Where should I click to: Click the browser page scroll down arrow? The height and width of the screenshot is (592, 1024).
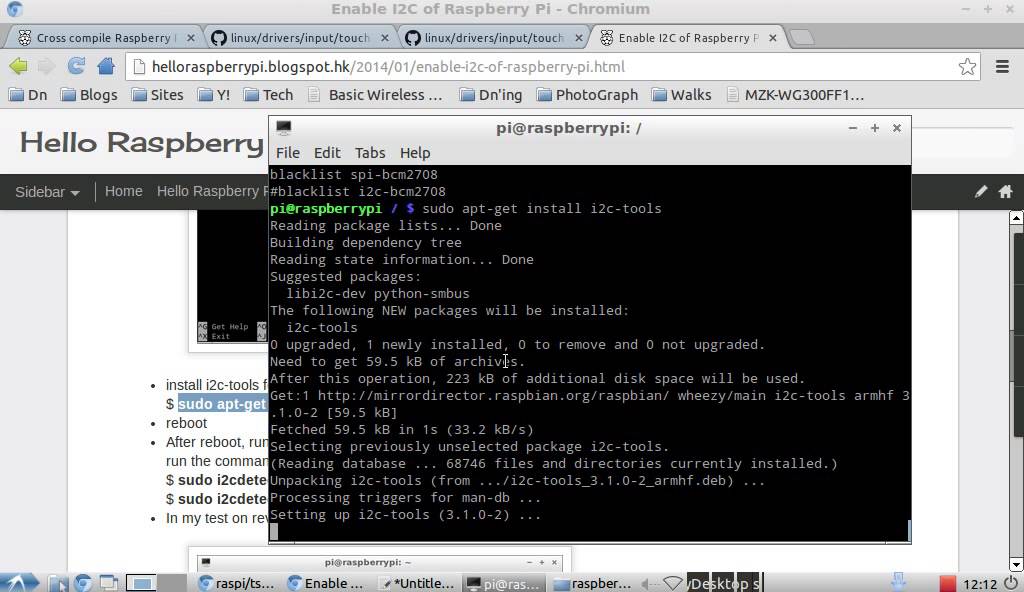coord(1016,564)
